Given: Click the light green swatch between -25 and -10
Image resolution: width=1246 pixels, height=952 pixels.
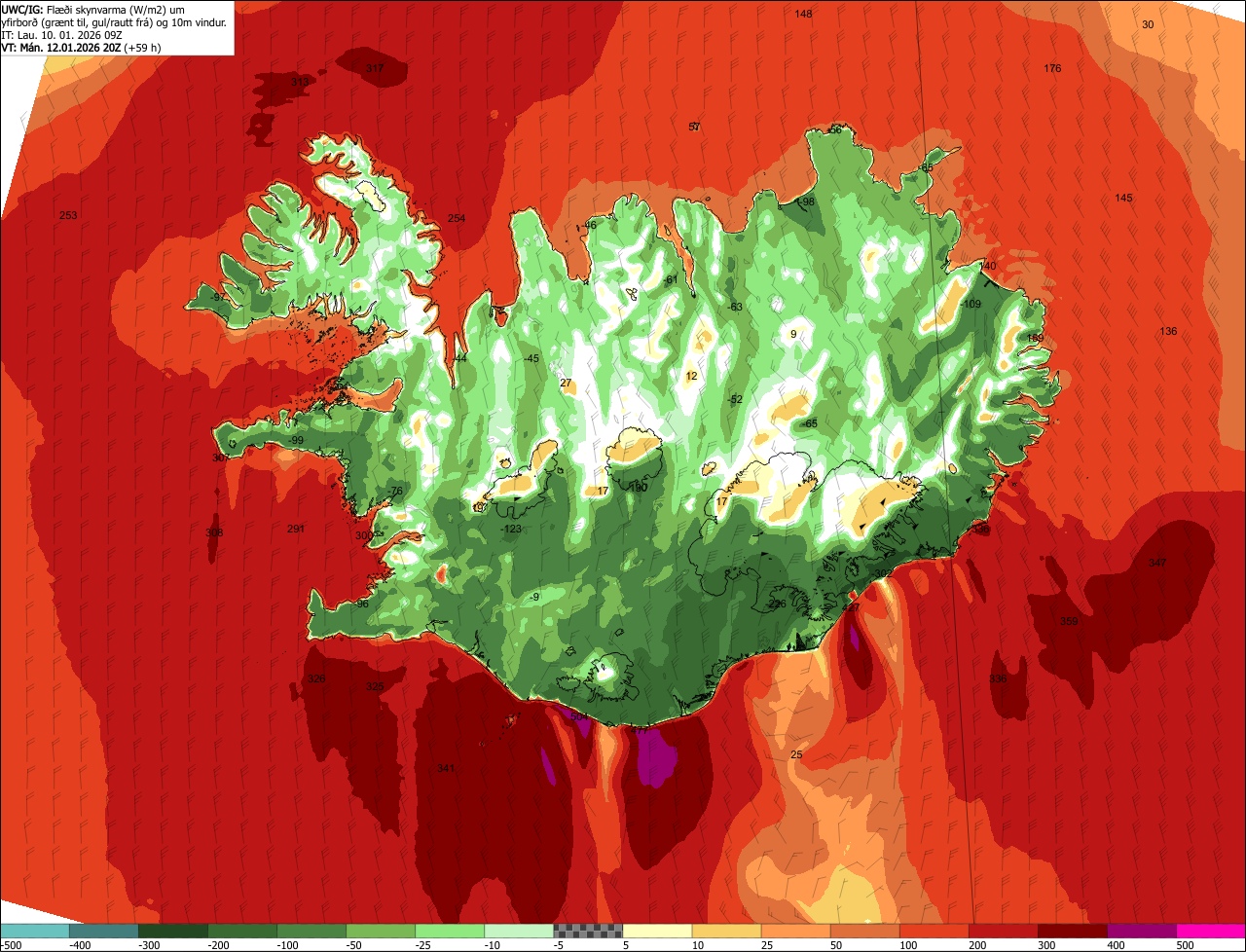Looking at the screenshot, I should (449, 931).
